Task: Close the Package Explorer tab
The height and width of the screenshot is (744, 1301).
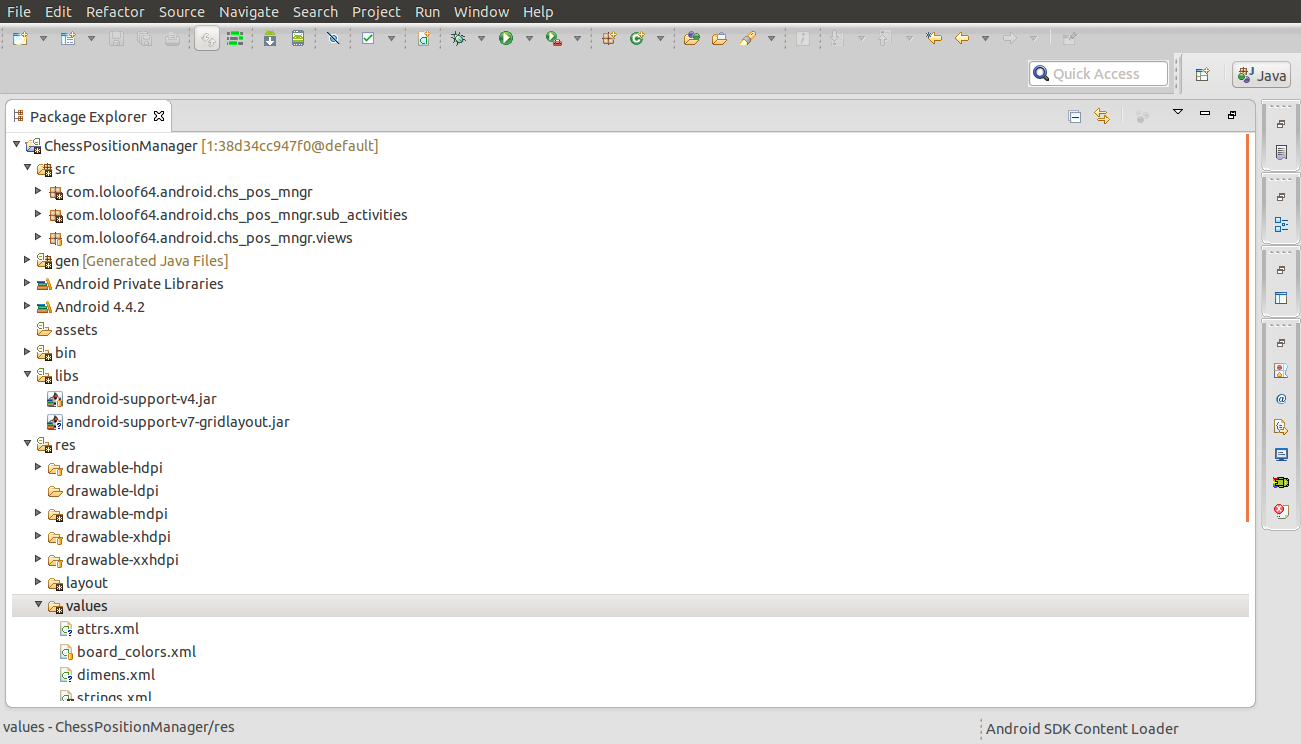Action: (x=159, y=116)
